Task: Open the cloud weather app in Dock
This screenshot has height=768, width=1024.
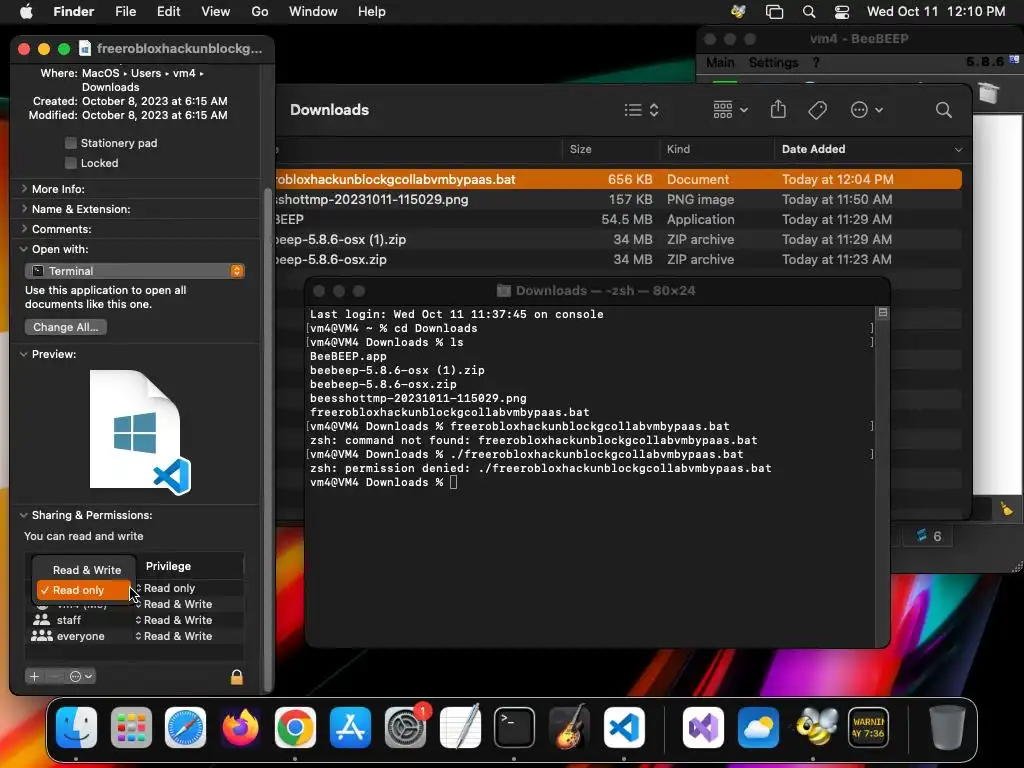Action: 758,728
